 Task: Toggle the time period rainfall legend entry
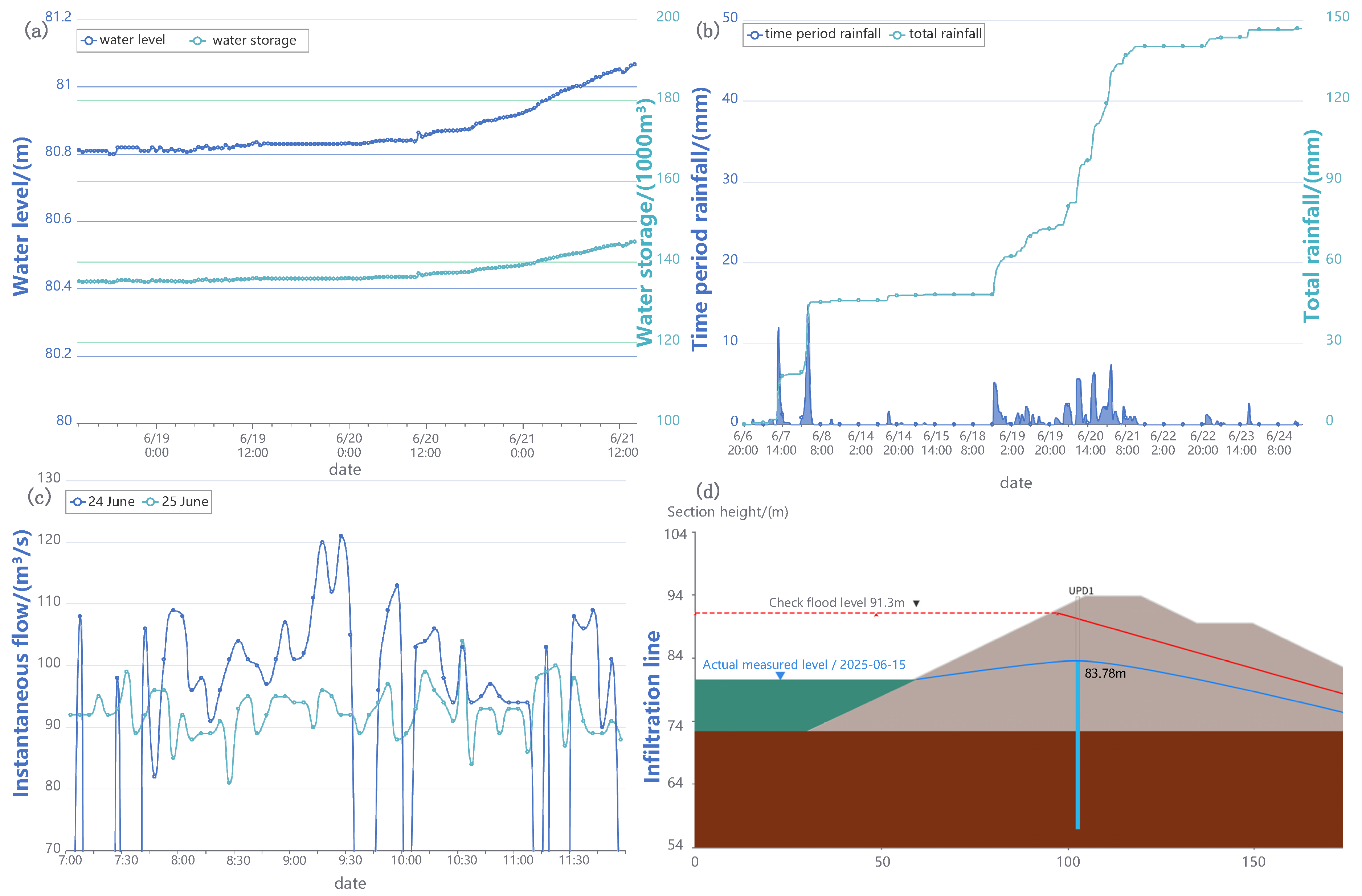(814, 34)
